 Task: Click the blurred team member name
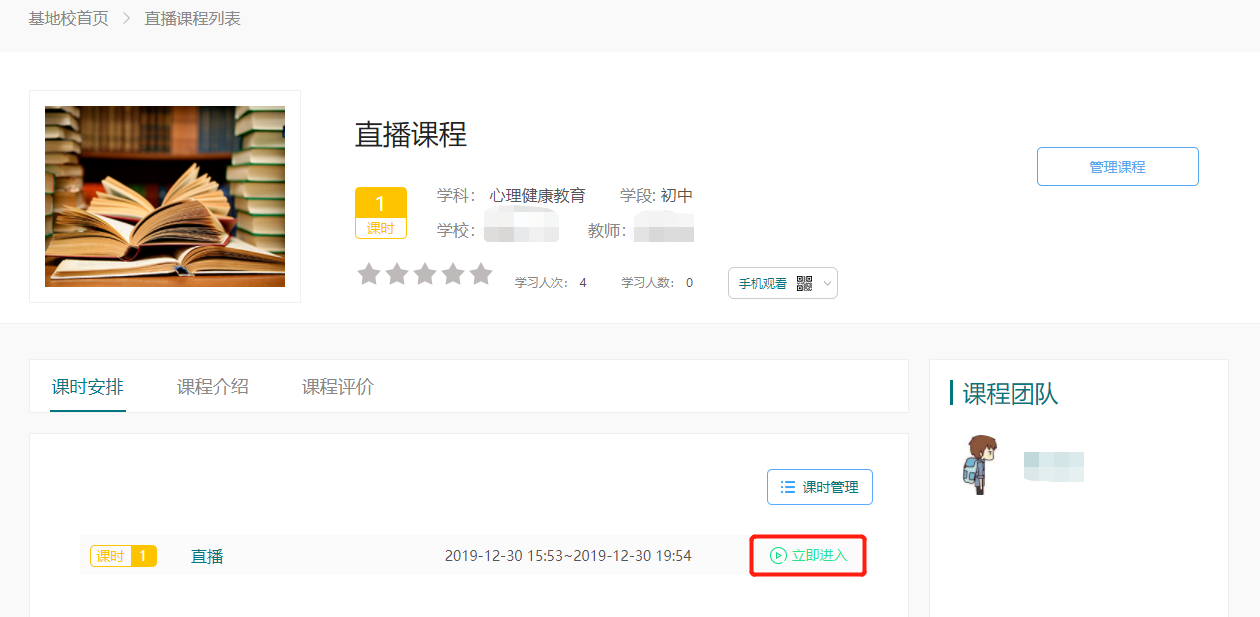(x=1054, y=466)
